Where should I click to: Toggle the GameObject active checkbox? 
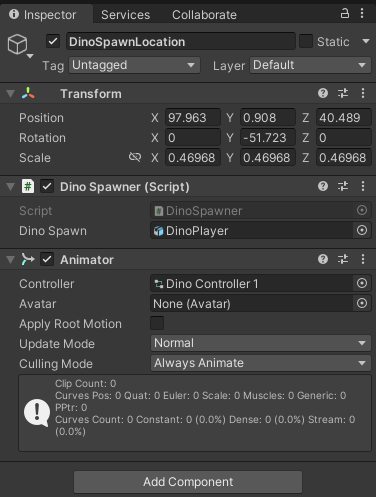(x=53, y=42)
